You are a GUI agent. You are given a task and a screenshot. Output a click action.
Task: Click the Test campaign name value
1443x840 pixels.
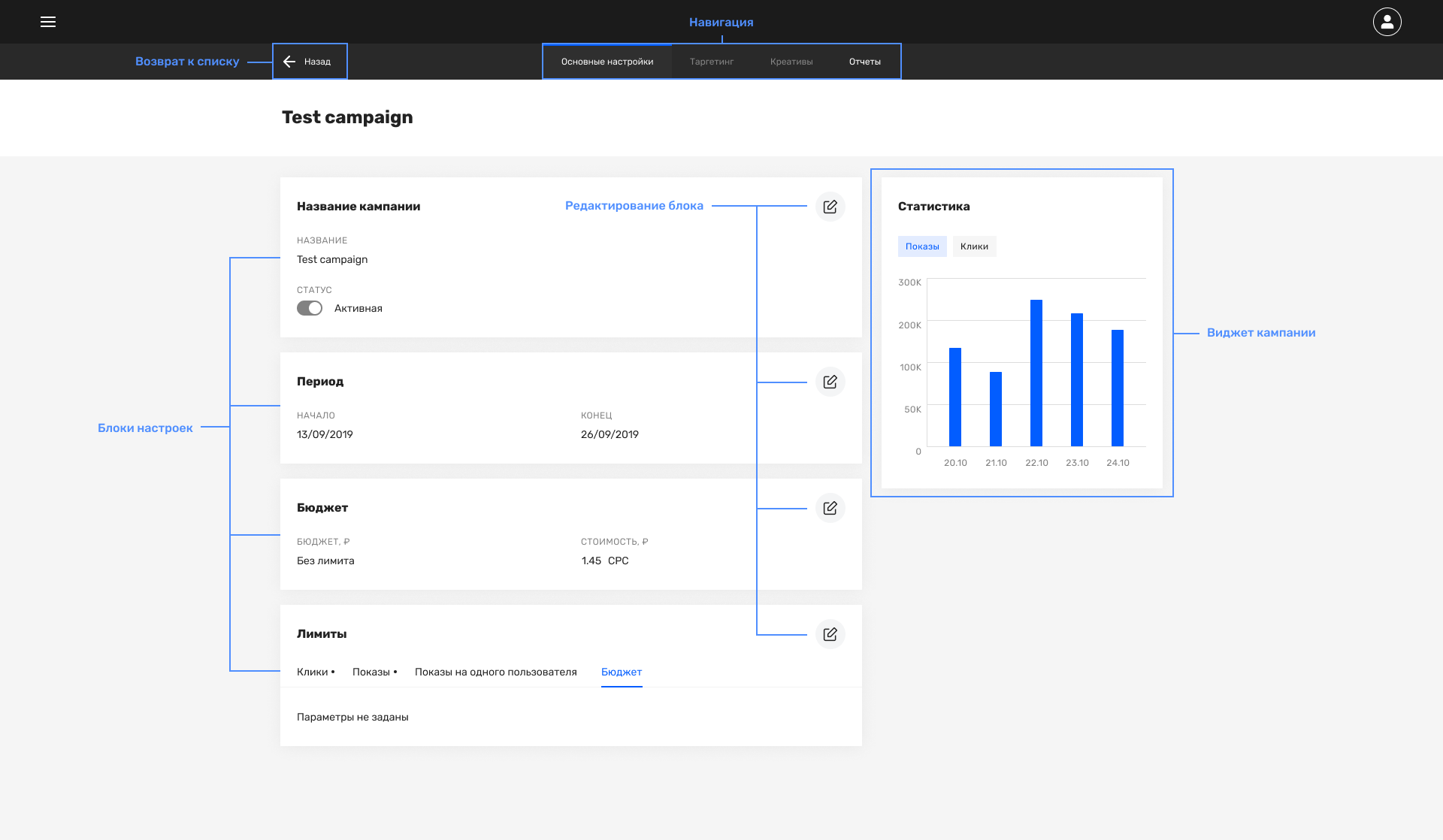click(x=332, y=259)
